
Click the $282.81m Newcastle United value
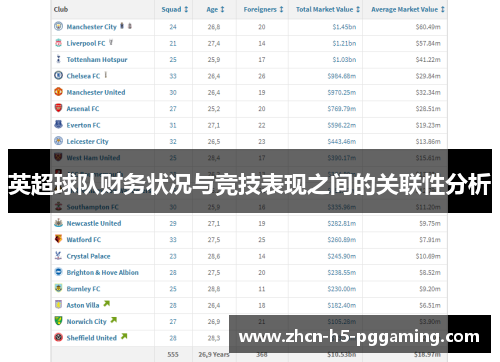pos(342,223)
